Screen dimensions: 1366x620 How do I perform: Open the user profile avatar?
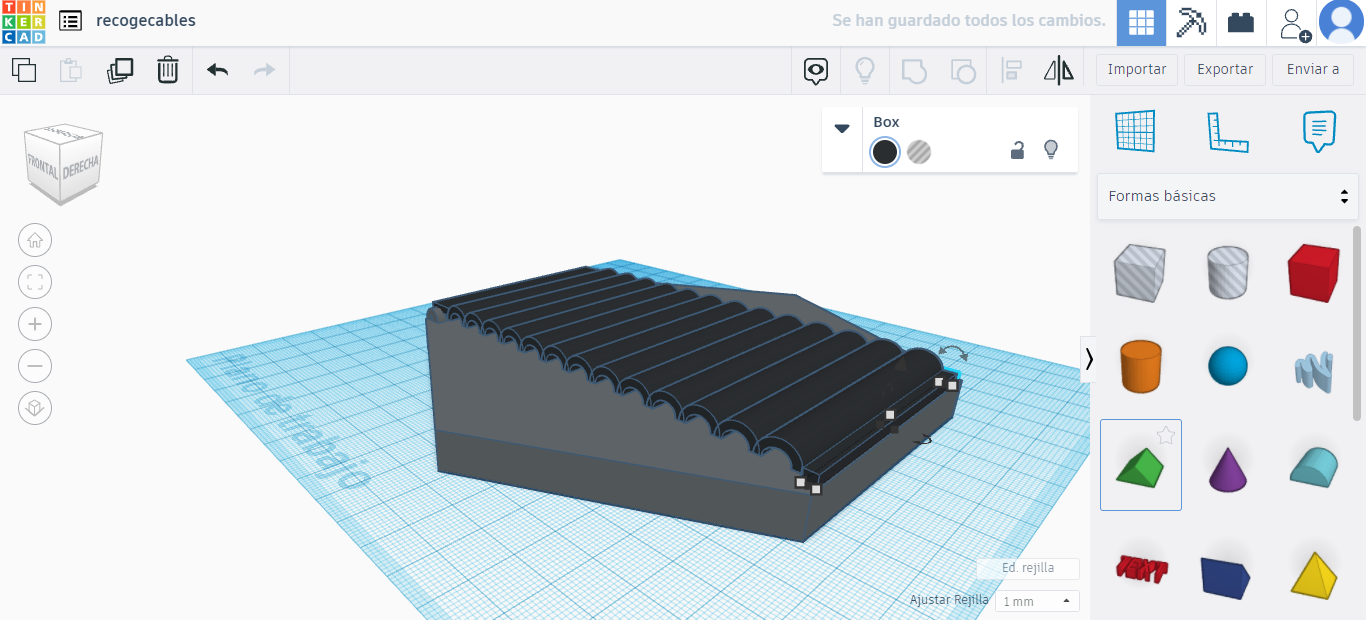click(1341, 23)
